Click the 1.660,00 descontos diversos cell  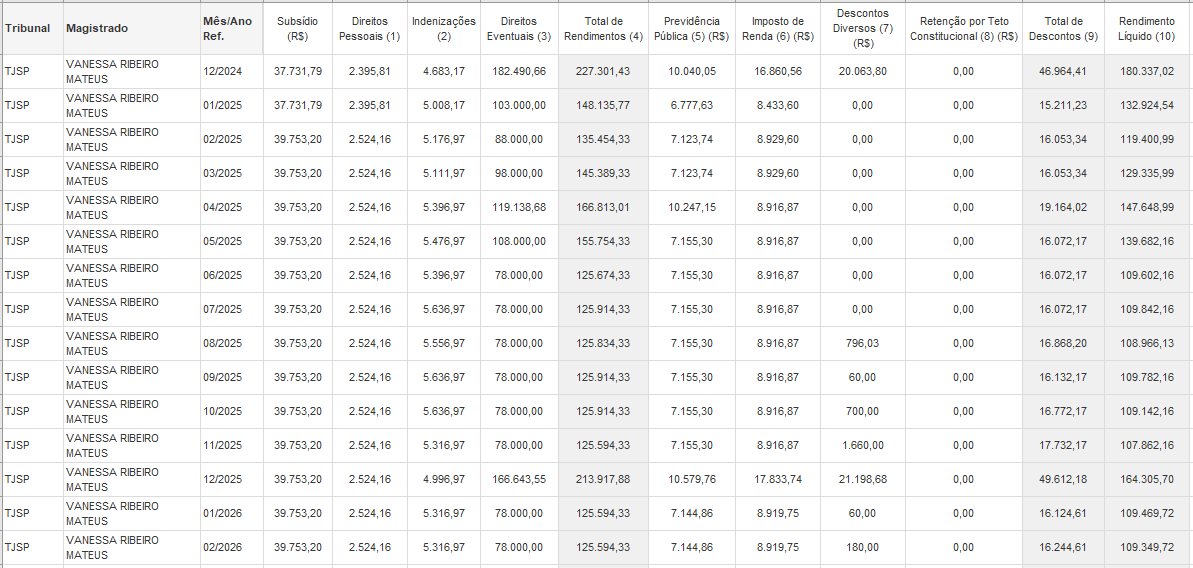pyautogui.click(x=863, y=445)
